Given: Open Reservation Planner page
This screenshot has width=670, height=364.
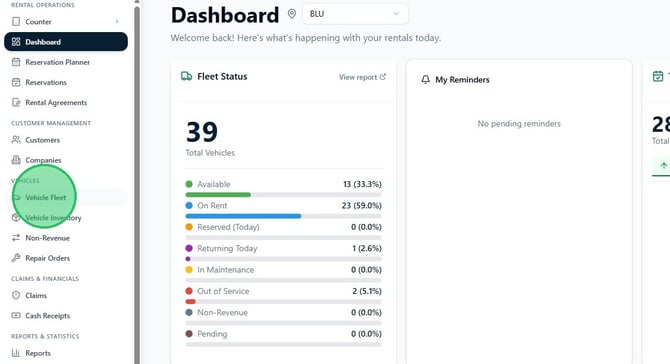Looking at the screenshot, I should click(66, 62).
